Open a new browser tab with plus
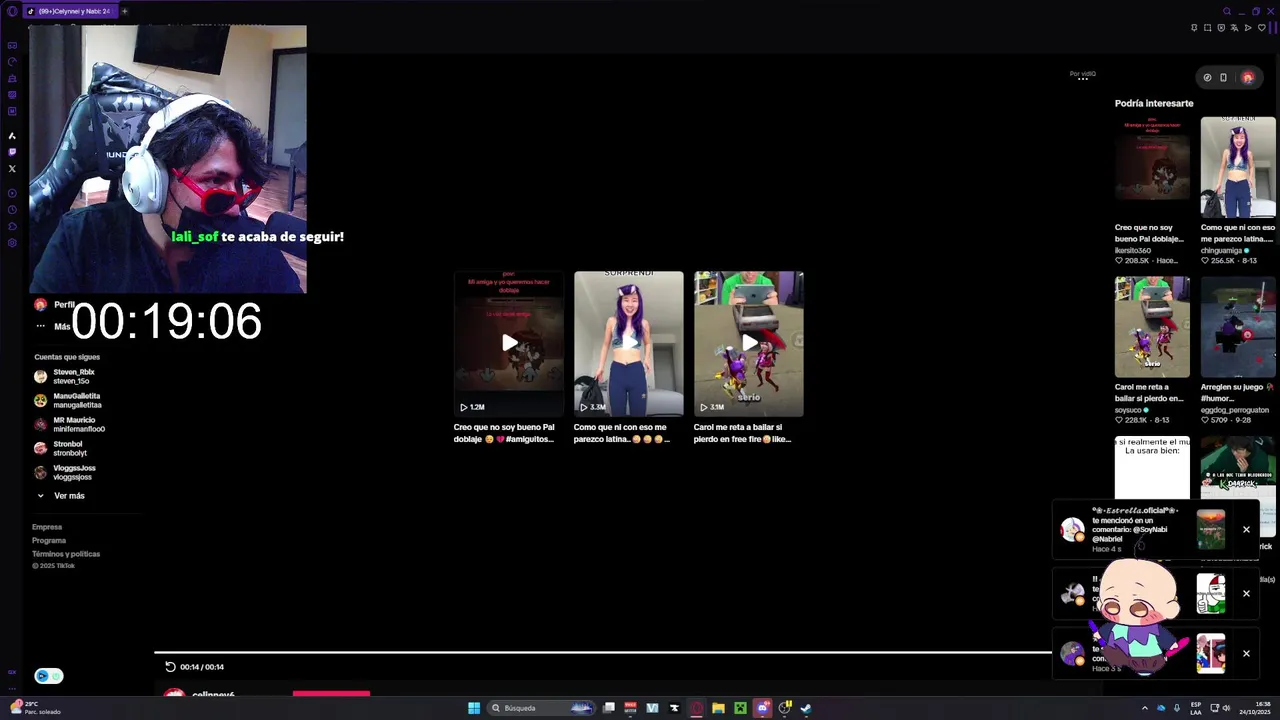Image resolution: width=1280 pixels, height=720 pixels. (124, 11)
